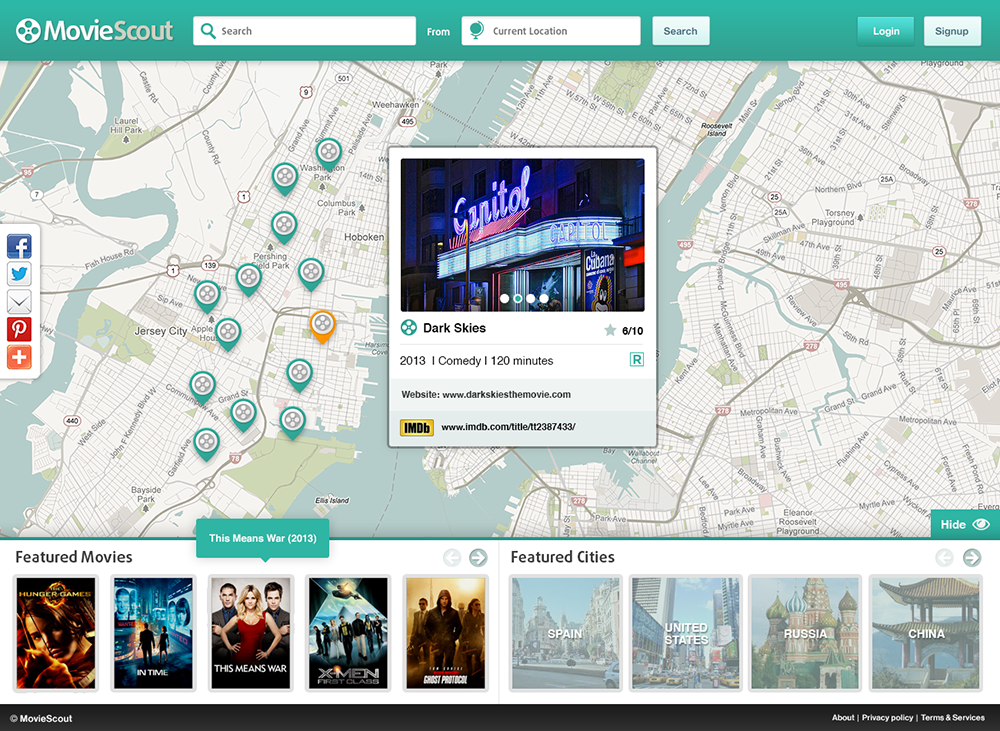This screenshot has height=731, width=1000.
Task: Click the Current Location input field
Action: 551,31
